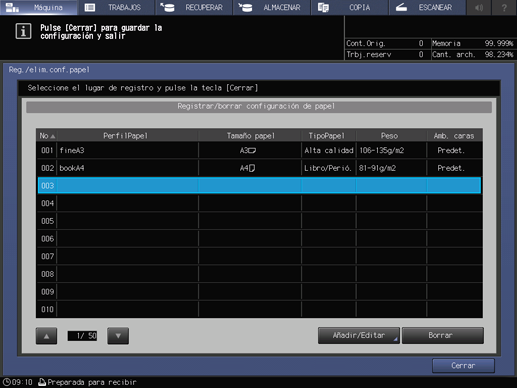
Task: Click the information icon beside the message
Action: tap(23, 31)
